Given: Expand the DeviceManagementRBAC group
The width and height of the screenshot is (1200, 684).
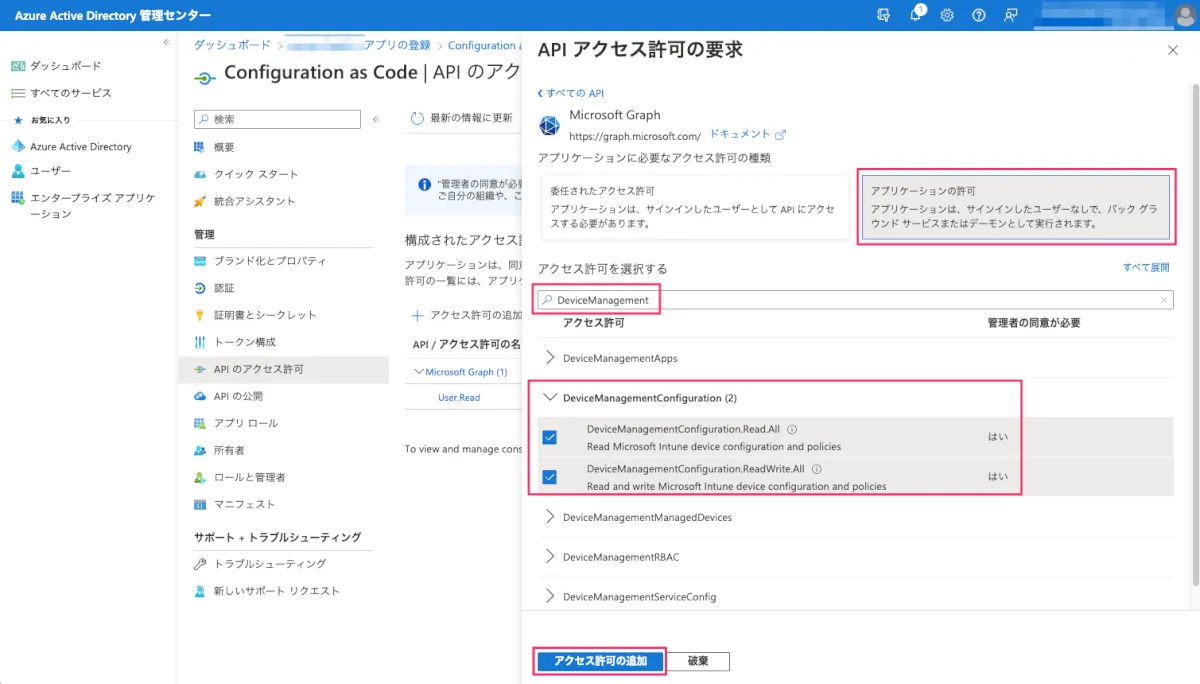Looking at the screenshot, I should click(550, 557).
